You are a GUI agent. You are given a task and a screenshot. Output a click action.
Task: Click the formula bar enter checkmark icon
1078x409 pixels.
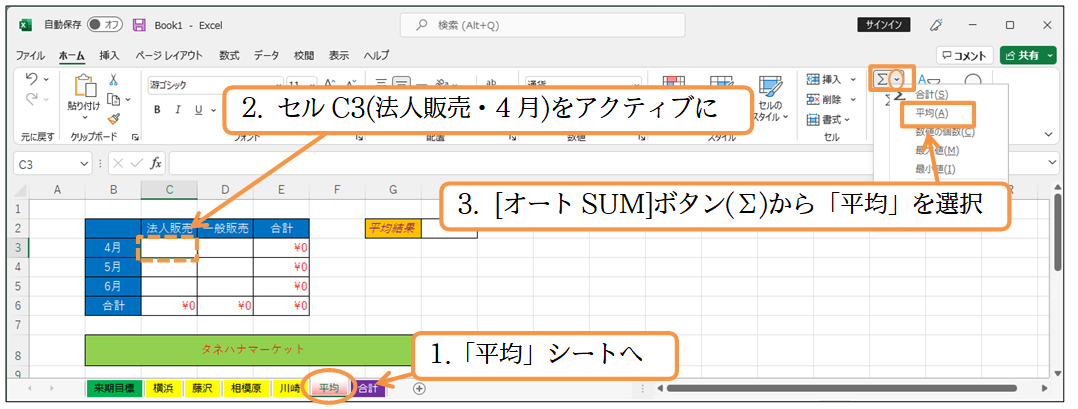coord(137,164)
